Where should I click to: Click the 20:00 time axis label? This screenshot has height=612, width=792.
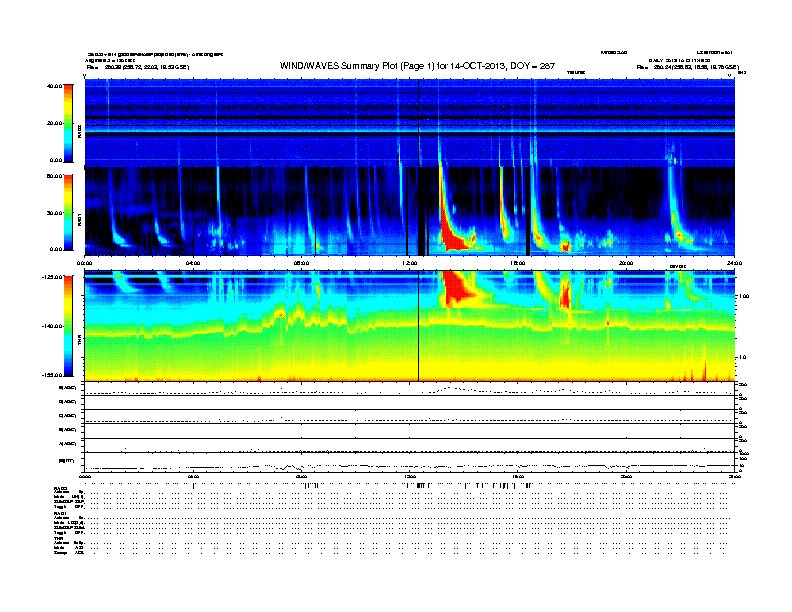(625, 262)
